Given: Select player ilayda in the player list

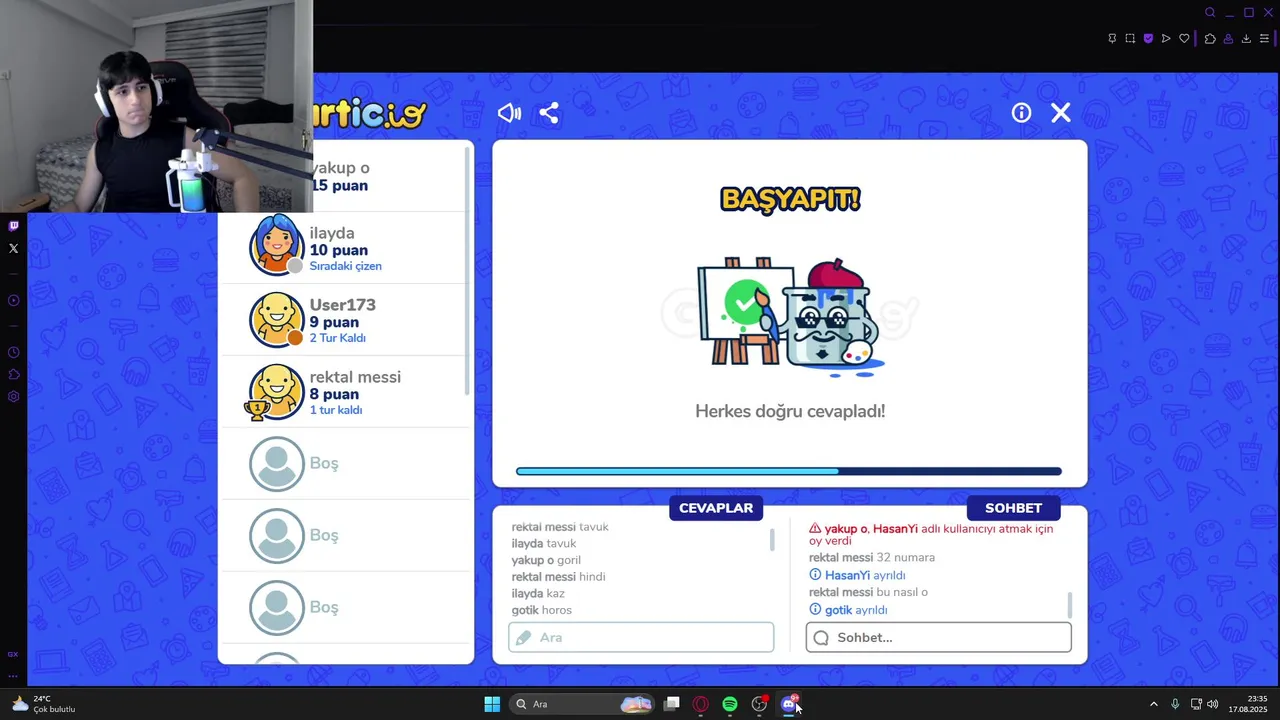Looking at the screenshot, I should click(344, 248).
